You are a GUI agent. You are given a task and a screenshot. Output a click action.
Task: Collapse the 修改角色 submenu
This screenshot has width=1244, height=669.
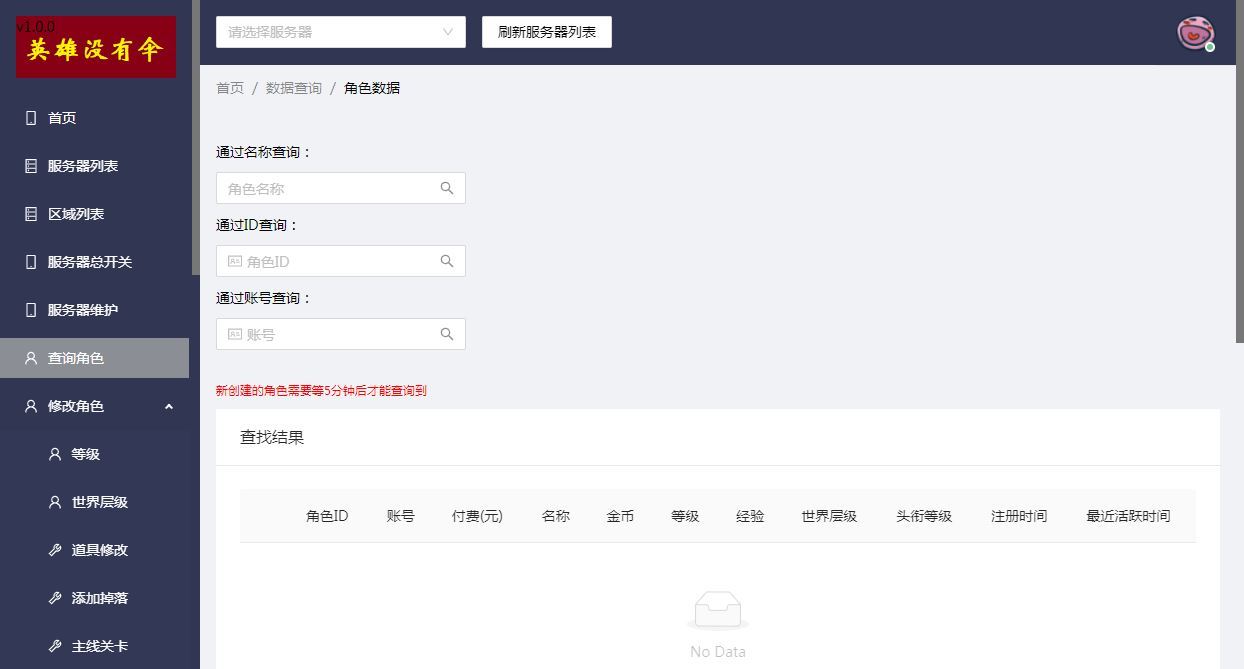(168, 406)
